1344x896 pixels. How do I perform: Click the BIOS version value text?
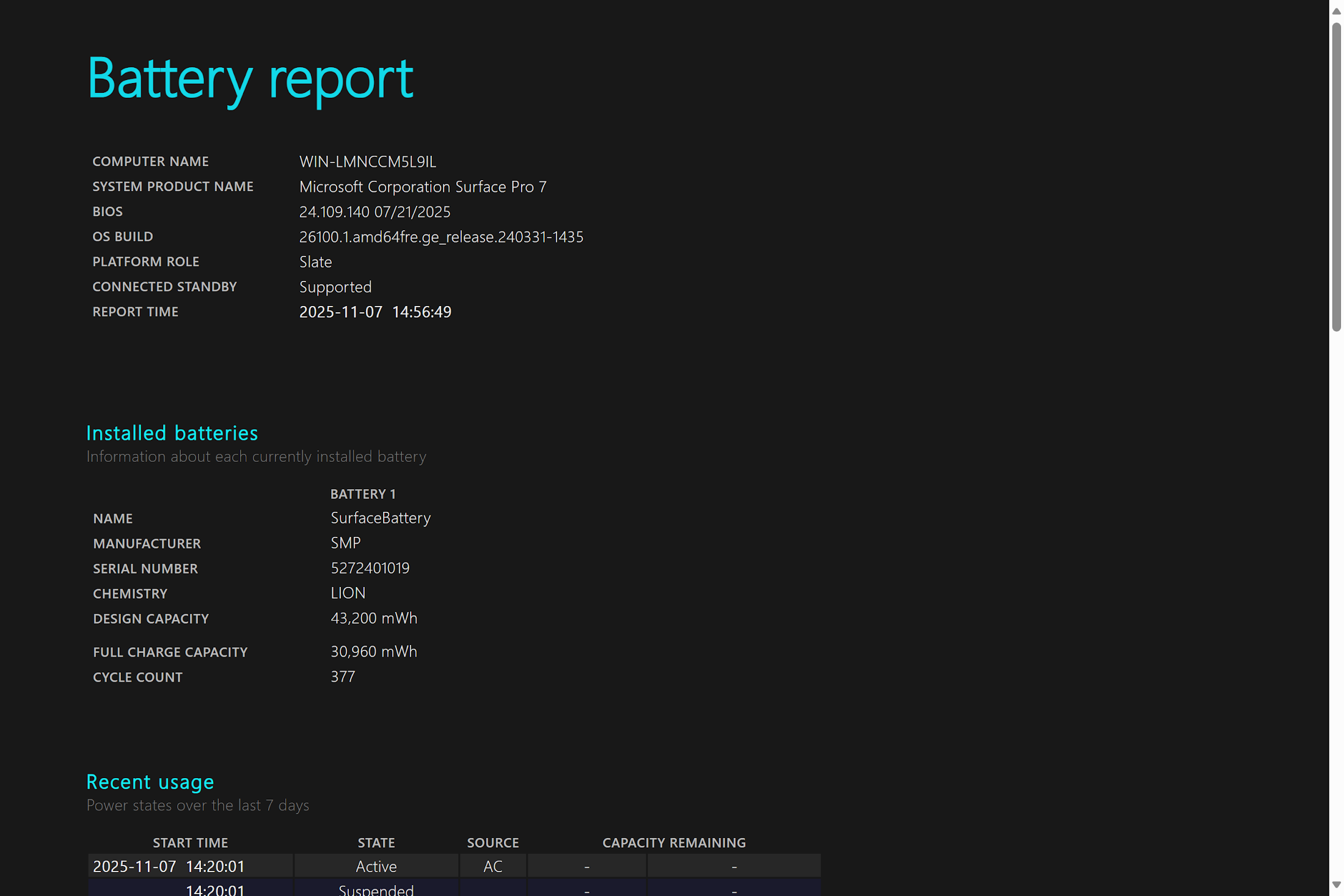pos(374,212)
